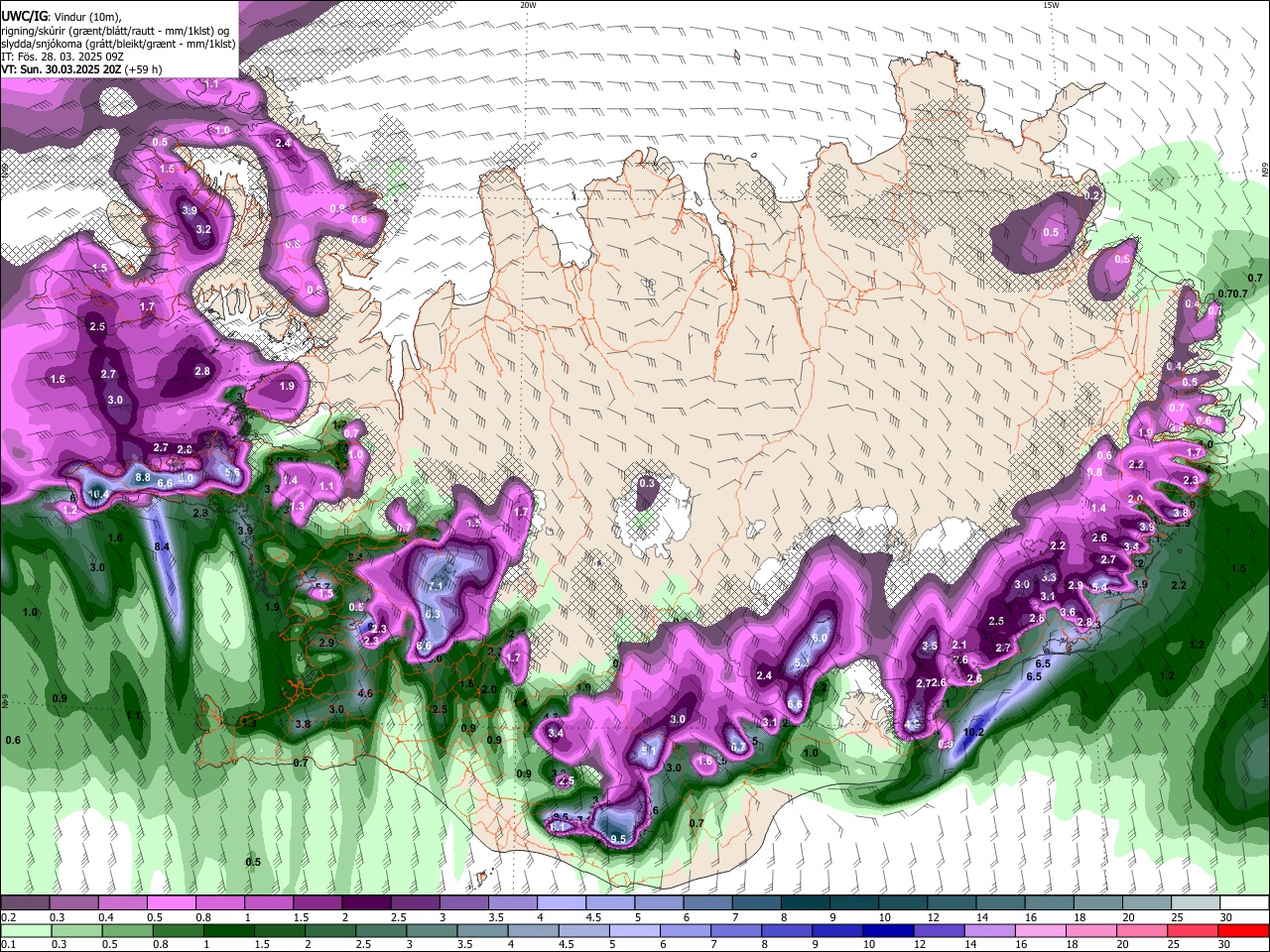Viewport: 1270px width, 952px height.
Task: Click the dark green 1–1.5 swatch in bottom legend
Action: tap(230, 931)
